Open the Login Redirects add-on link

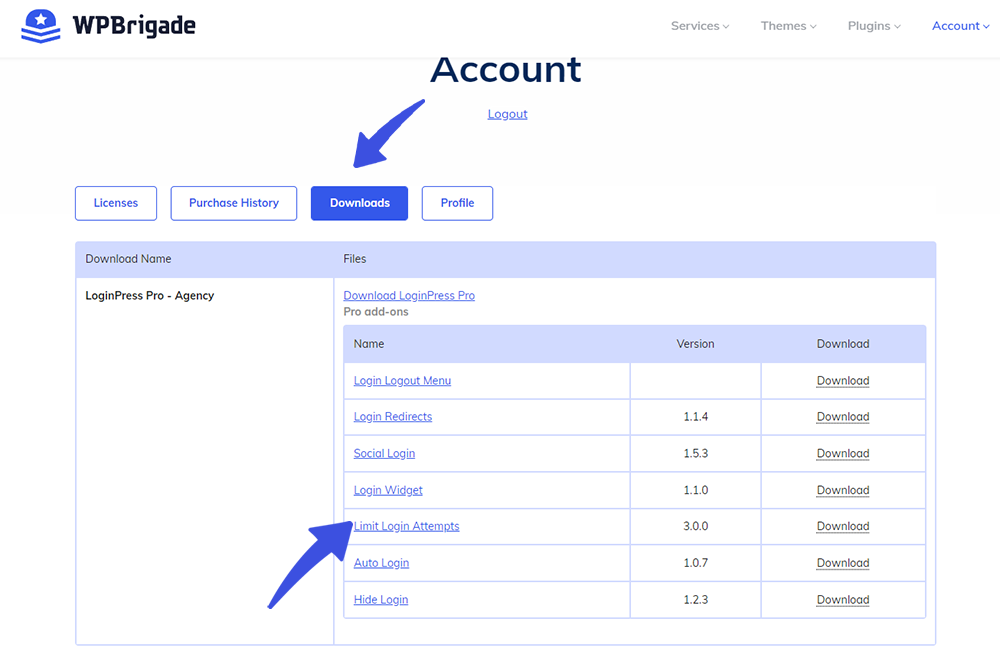coord(393,417)
